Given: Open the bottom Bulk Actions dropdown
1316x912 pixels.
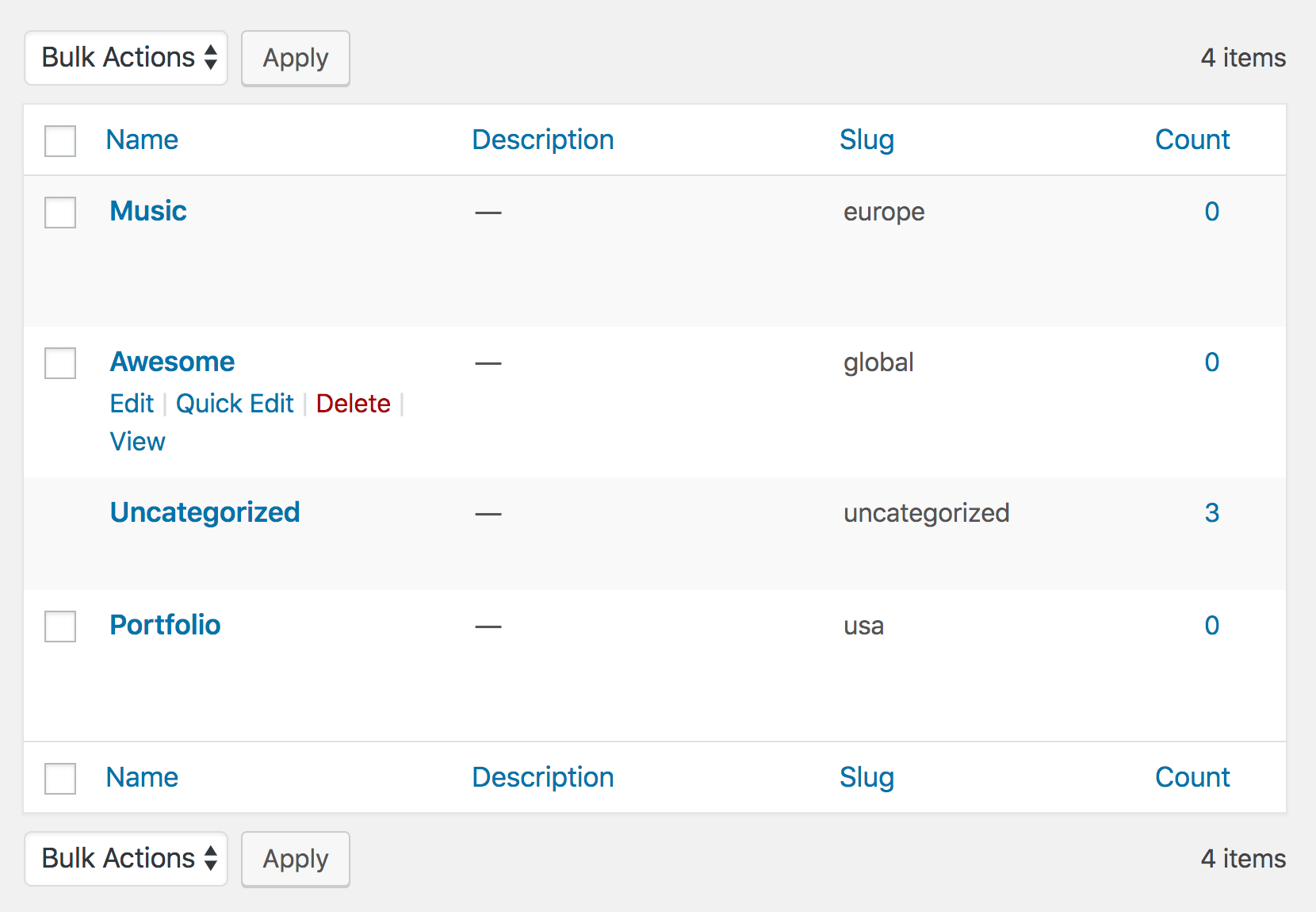Looking at the screenshot, I should pos(125,858).
